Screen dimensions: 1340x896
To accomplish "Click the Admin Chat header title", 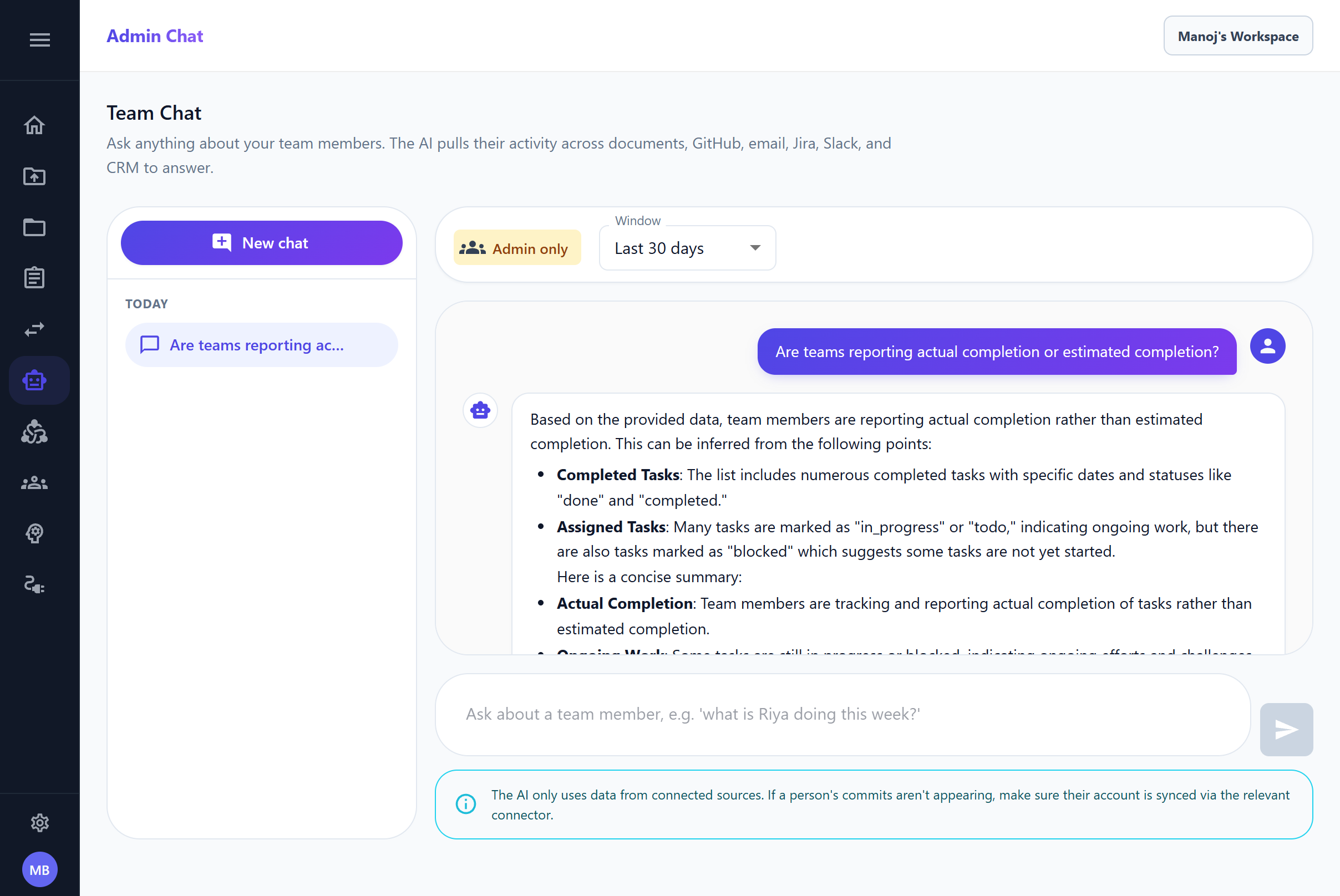I will pos(155,36).
